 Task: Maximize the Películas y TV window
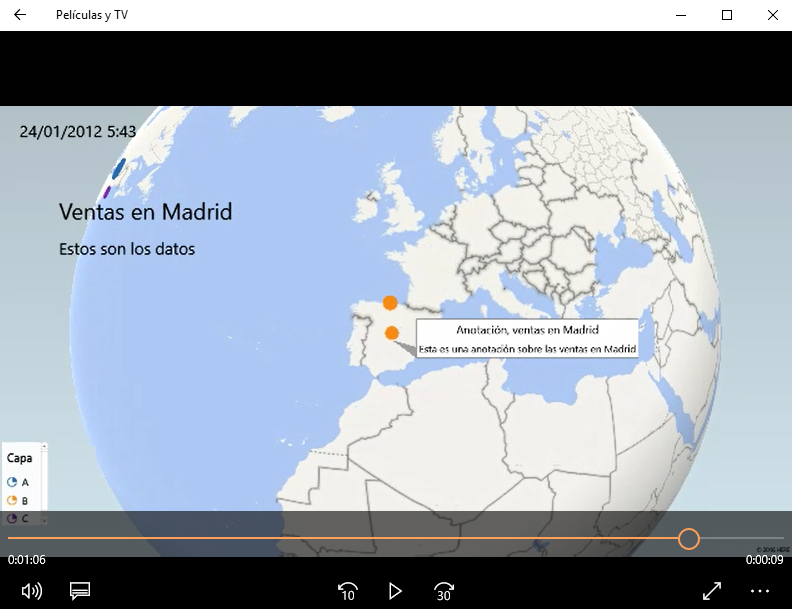coord(727,15)
